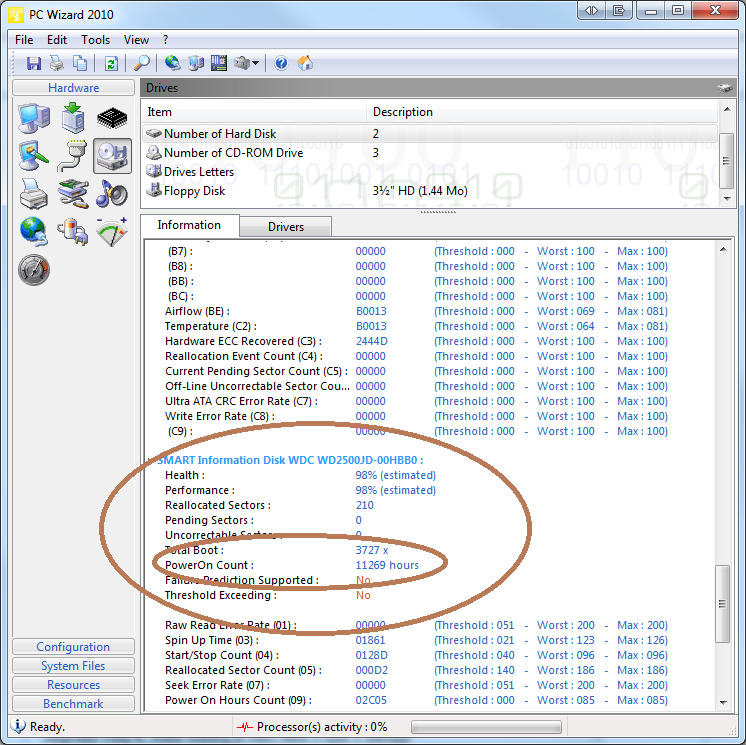Select the Power State battery plug icon
746x745 pixels.
[x=73, y=232]
